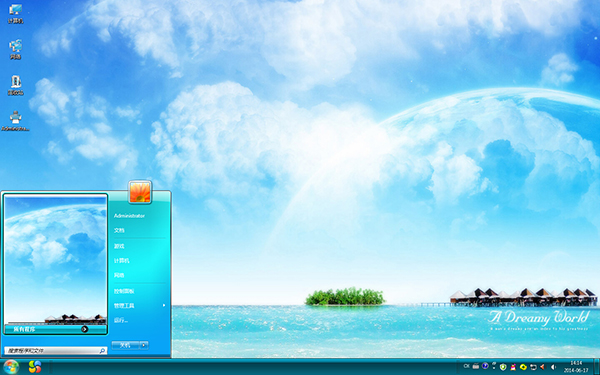This screenshot has width=600, height=375.
Task: Click the yellow-green circular tray icon
Action: click(x=523, y=367)
